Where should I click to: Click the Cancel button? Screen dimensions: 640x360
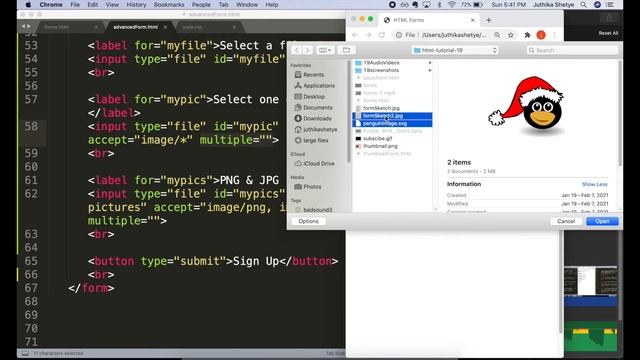566,221
